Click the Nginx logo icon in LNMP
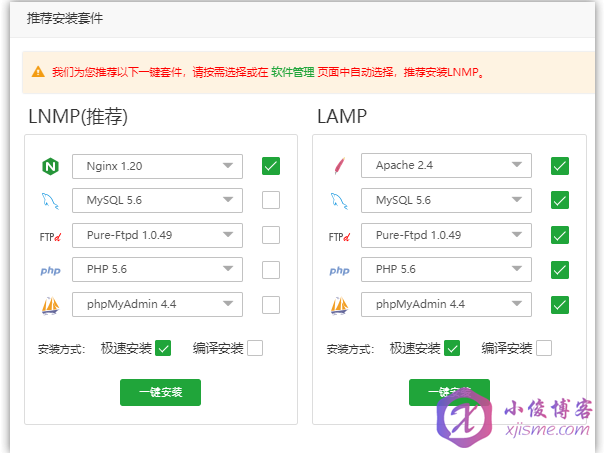Viewport: 605px width, 453px height. tap(50, 167)
